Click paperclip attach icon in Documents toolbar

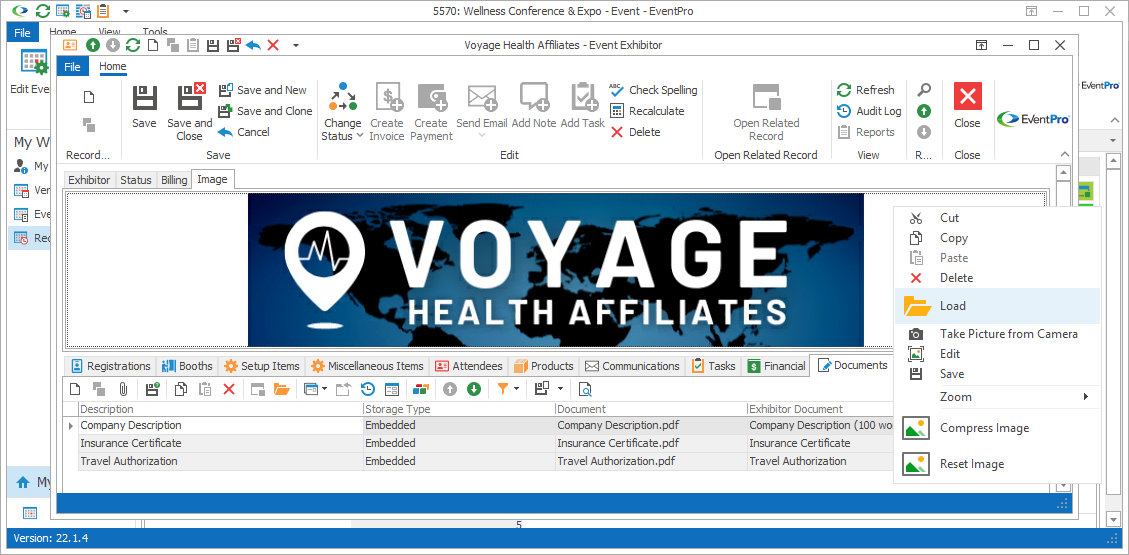[x=122, y=389]
